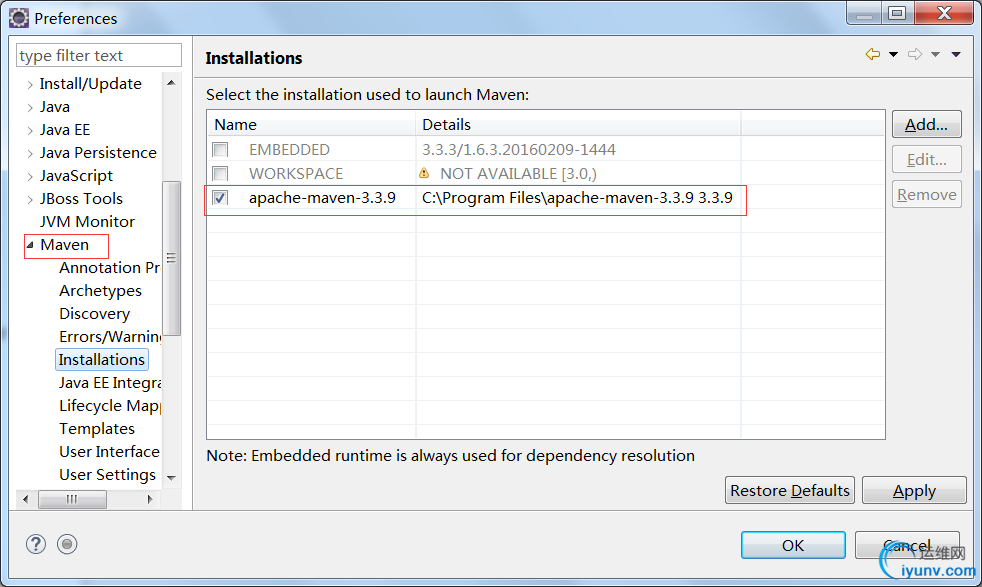Open the preferences view menu triangle
The image size is (982, 587).
click(x=956, y=55)
